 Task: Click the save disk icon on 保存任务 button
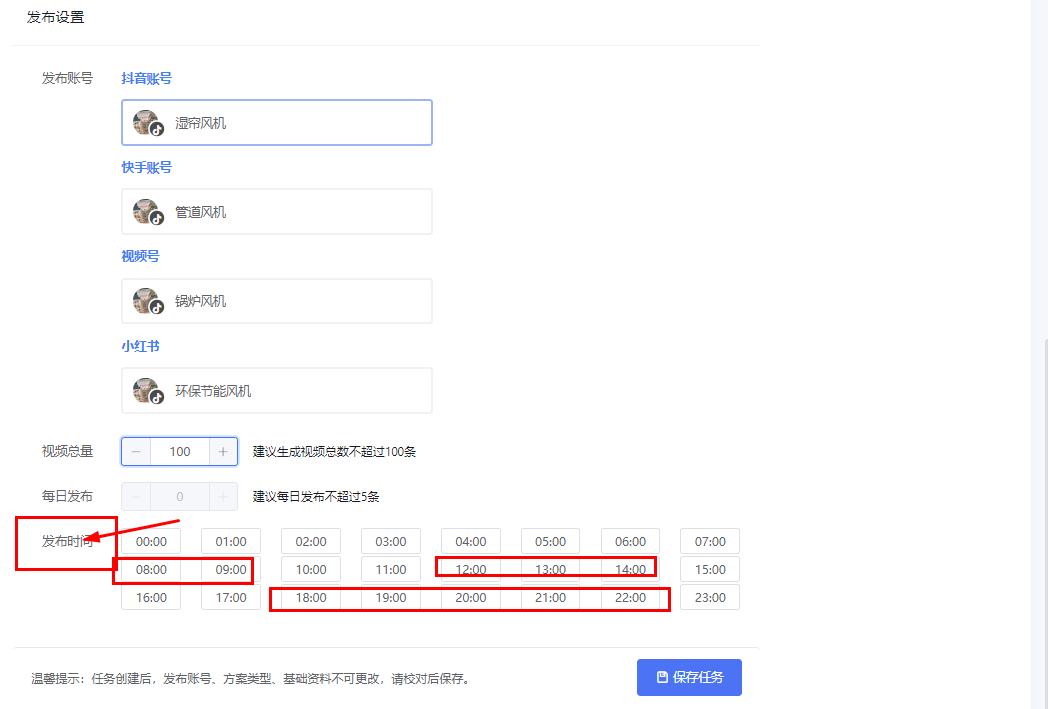(x=661, y=677)
